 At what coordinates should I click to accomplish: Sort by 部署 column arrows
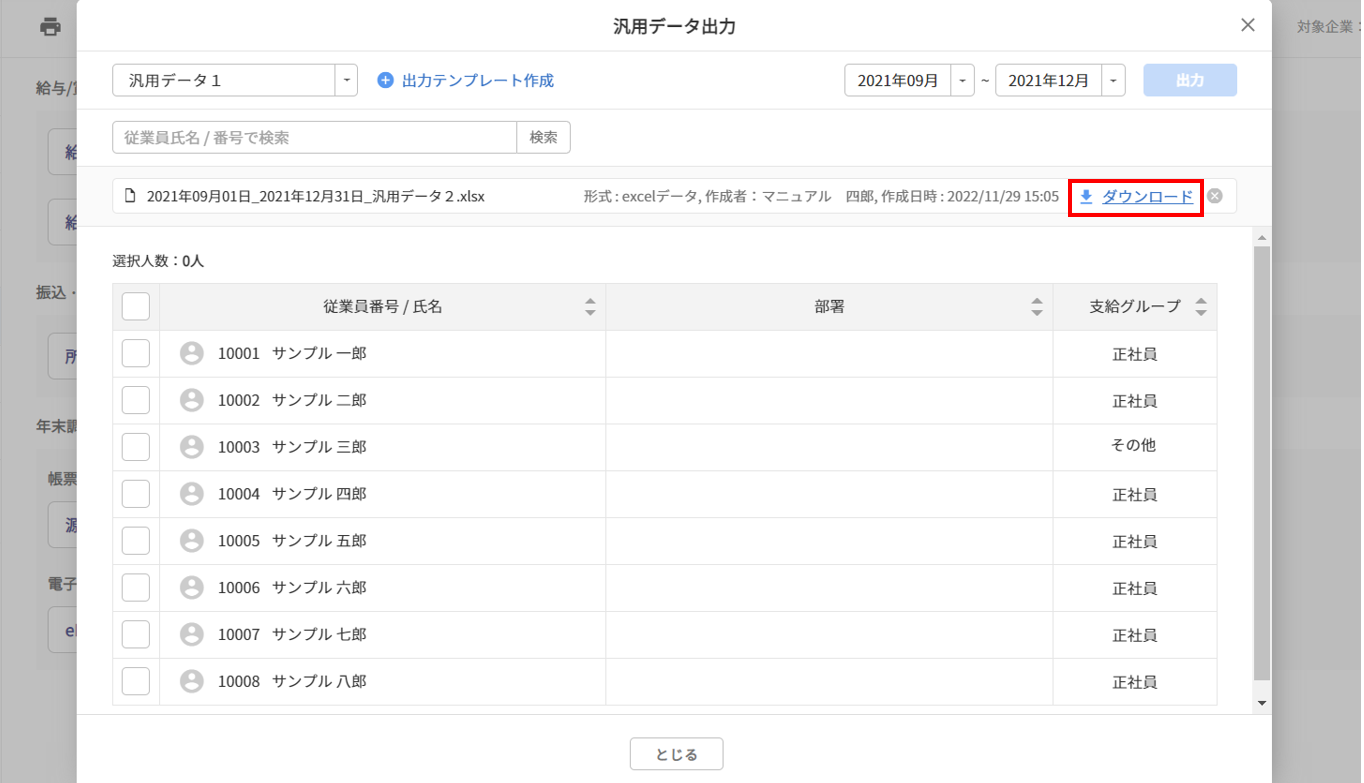point(1037,307)
